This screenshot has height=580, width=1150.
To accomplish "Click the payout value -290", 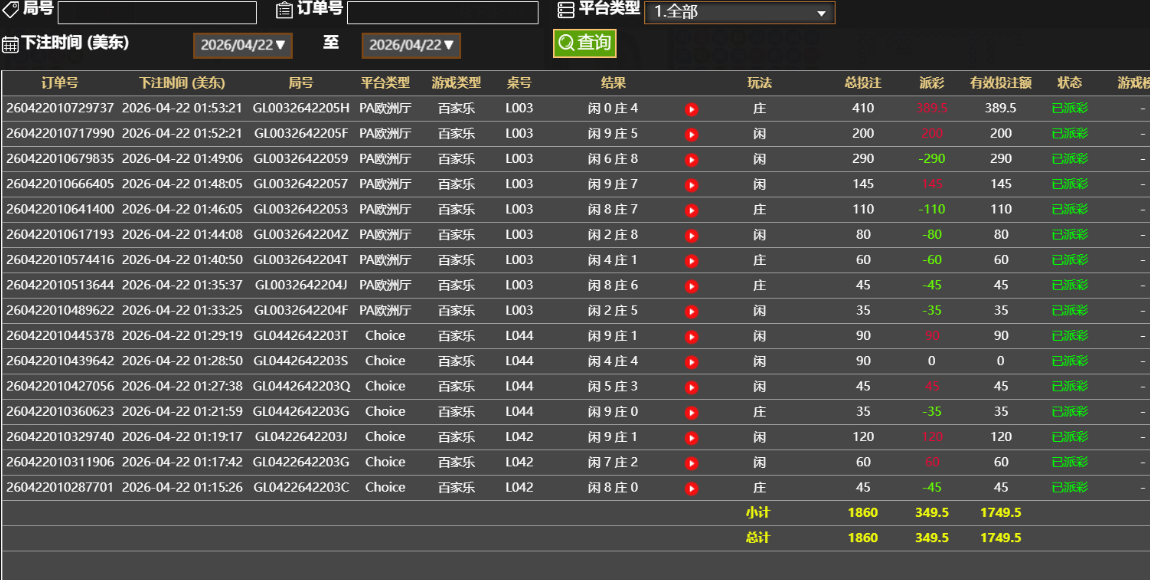I will [931, 158].
